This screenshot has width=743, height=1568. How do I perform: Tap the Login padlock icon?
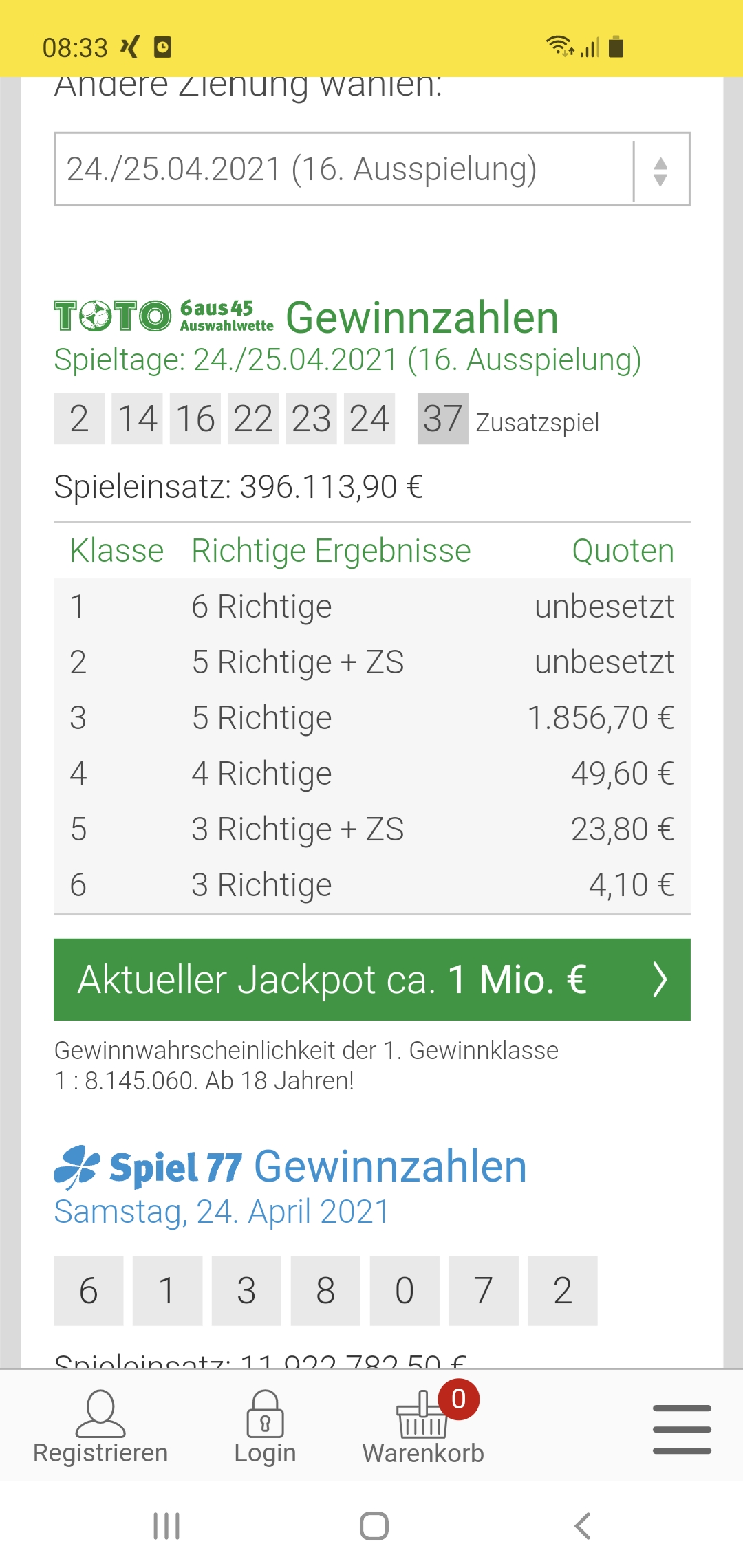[x=265, y=1414]
